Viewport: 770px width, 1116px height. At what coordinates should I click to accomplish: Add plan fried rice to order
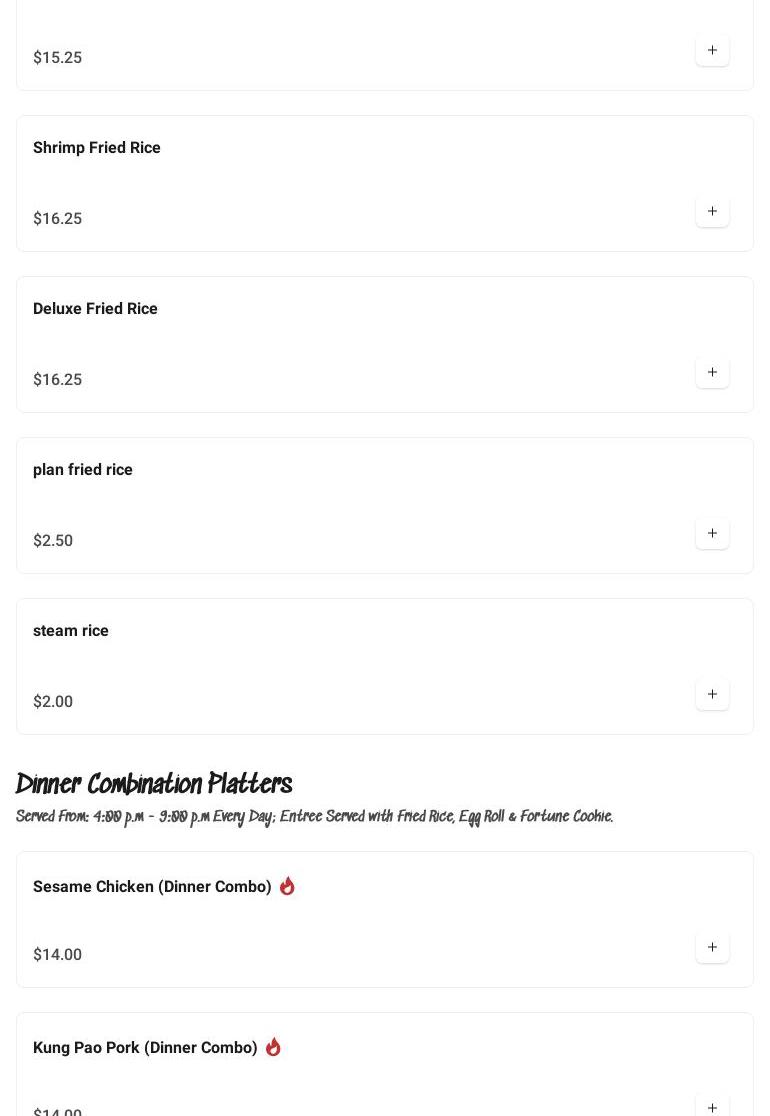(x=712, y=533)
